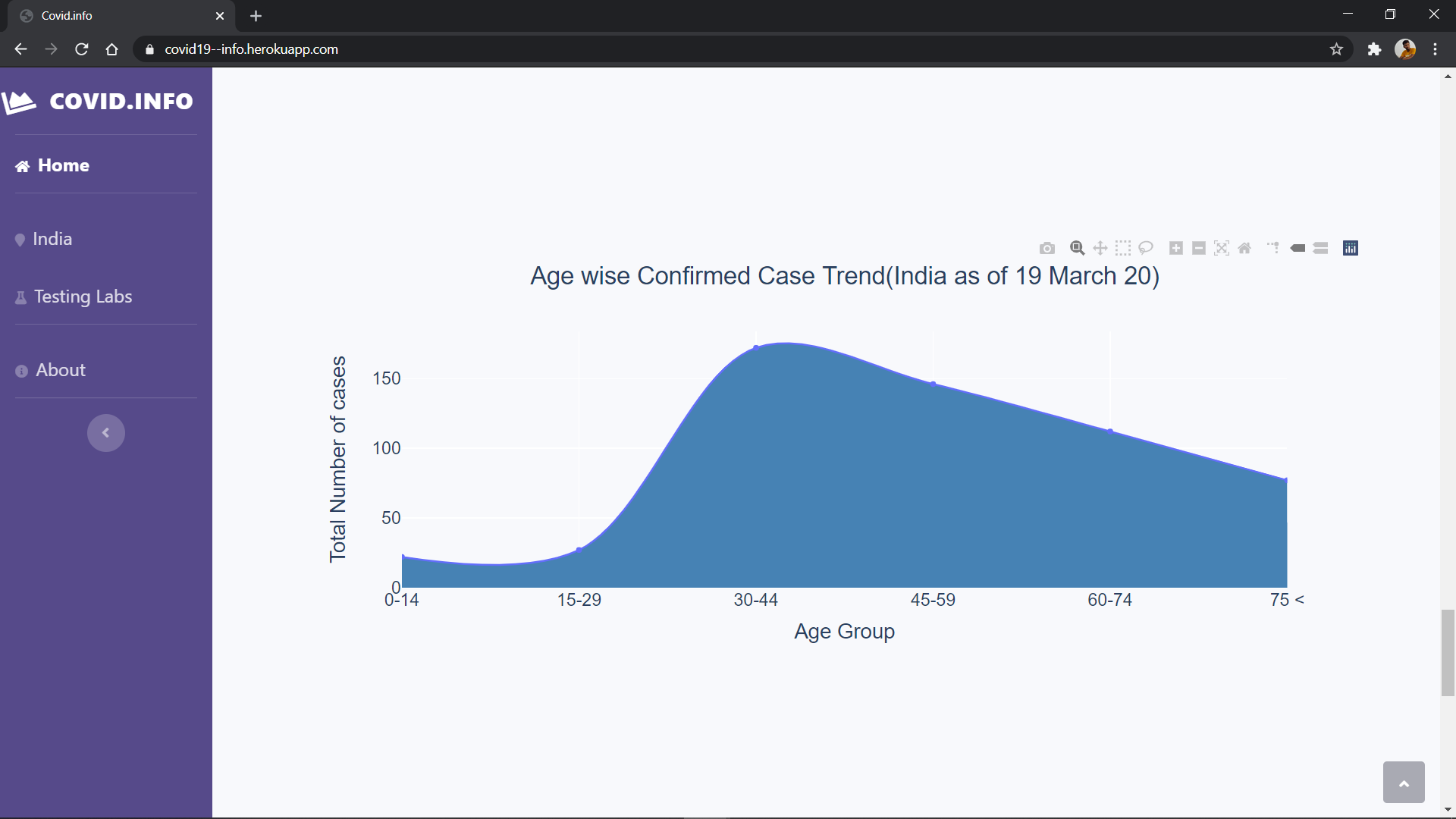Click the page vertical scrollbar thumb

(x=1448, y=652)
